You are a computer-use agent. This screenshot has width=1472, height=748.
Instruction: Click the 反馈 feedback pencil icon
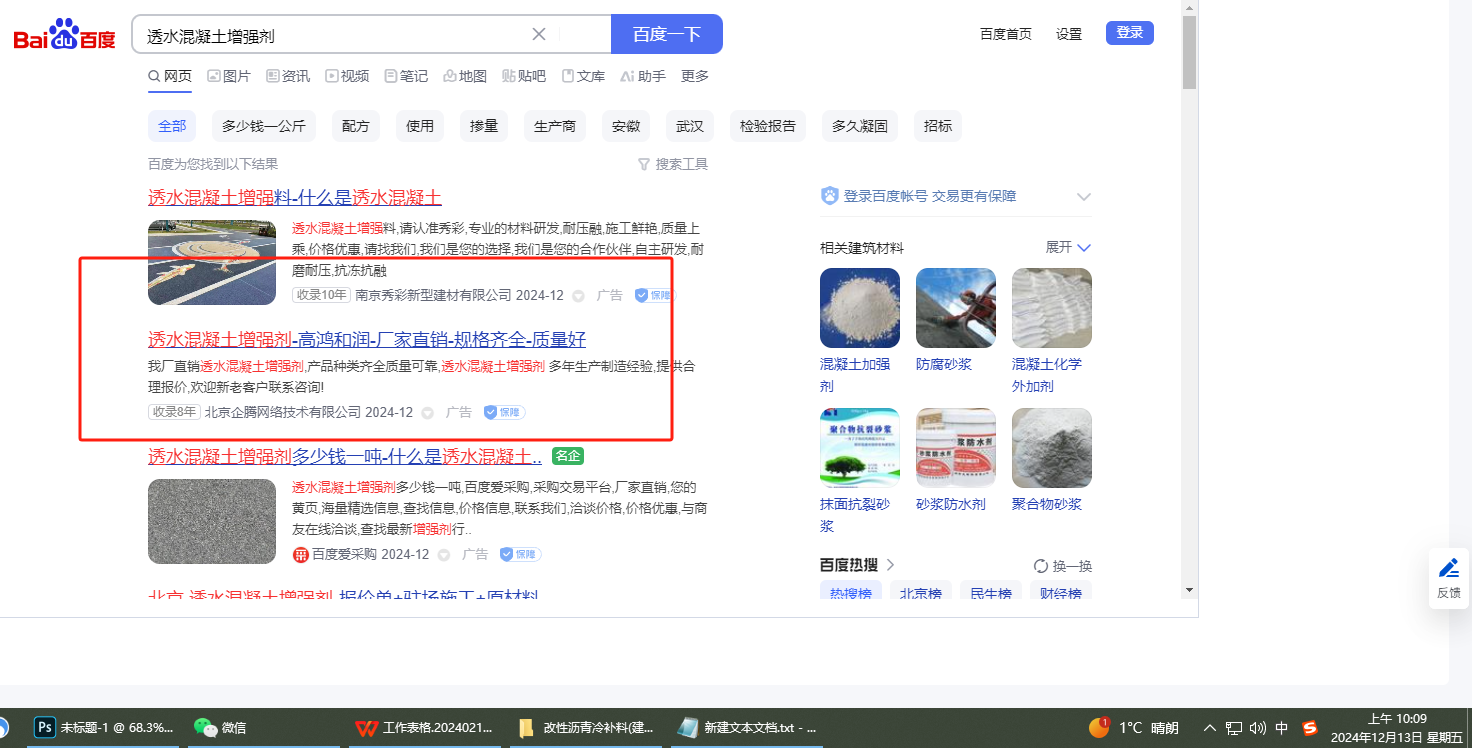[x=1449, y=569]
